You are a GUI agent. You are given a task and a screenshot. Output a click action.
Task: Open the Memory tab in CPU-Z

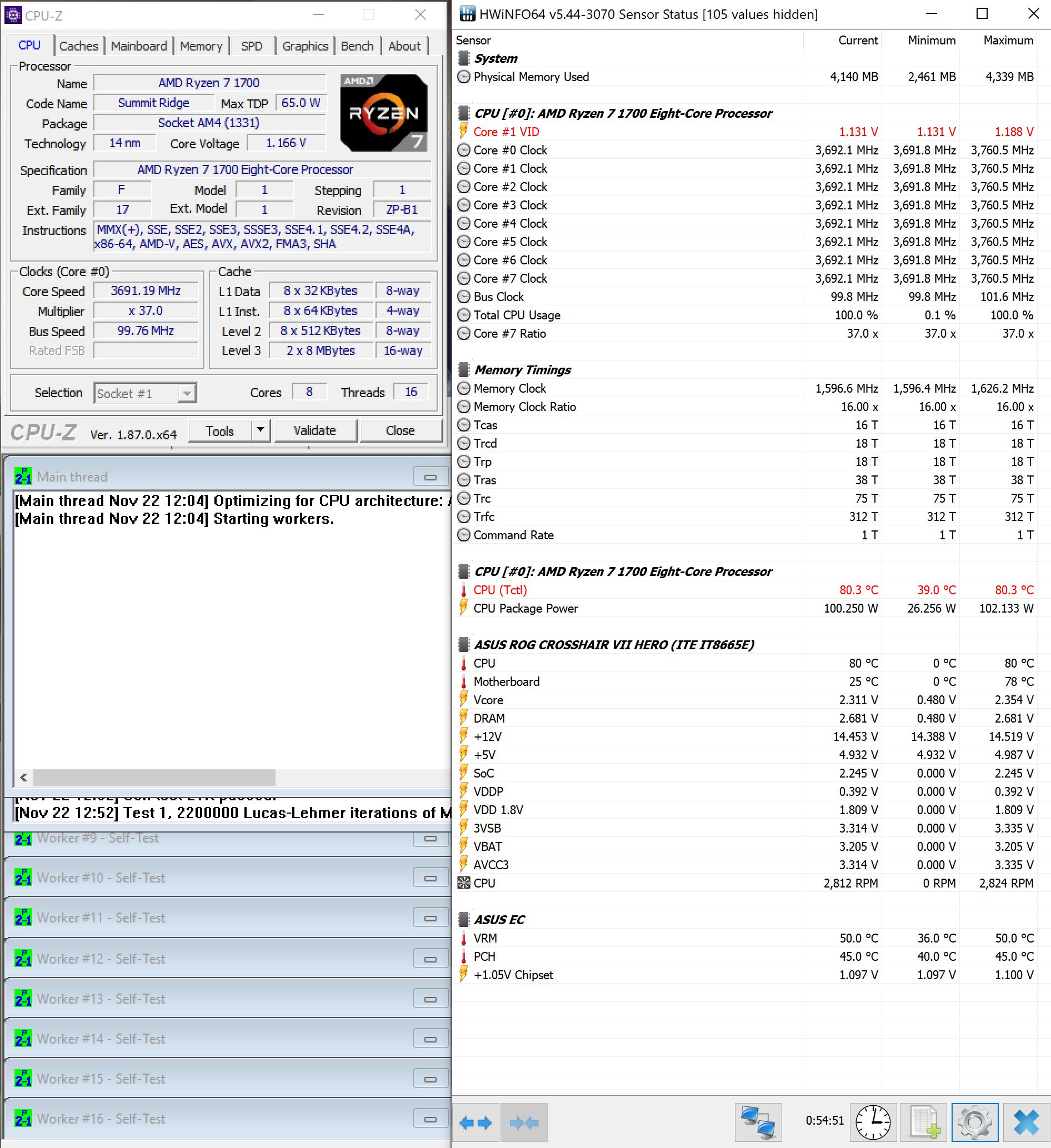click(x=201, y=46)
